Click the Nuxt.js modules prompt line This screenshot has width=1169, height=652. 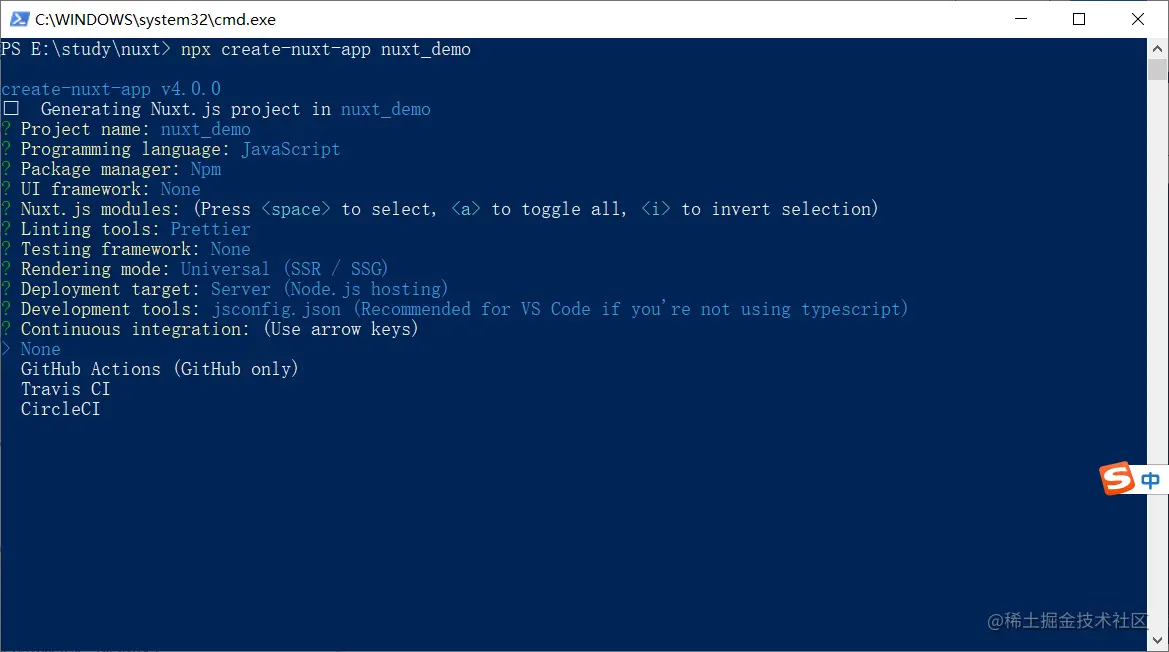[440, 209]
